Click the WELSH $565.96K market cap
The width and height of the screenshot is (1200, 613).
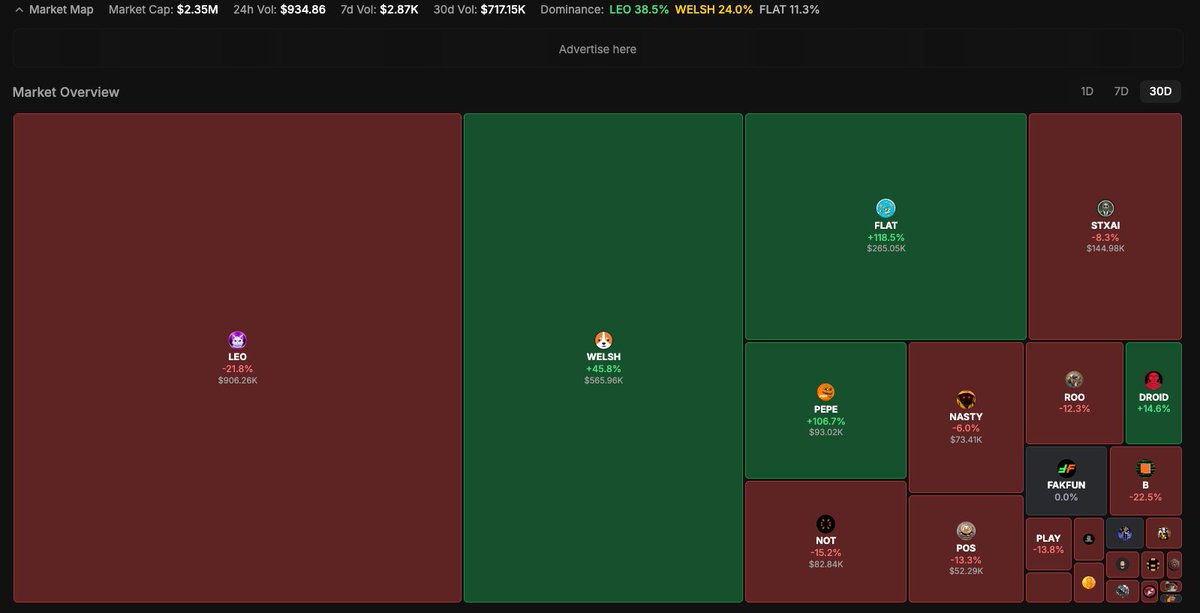pos(603,381)
